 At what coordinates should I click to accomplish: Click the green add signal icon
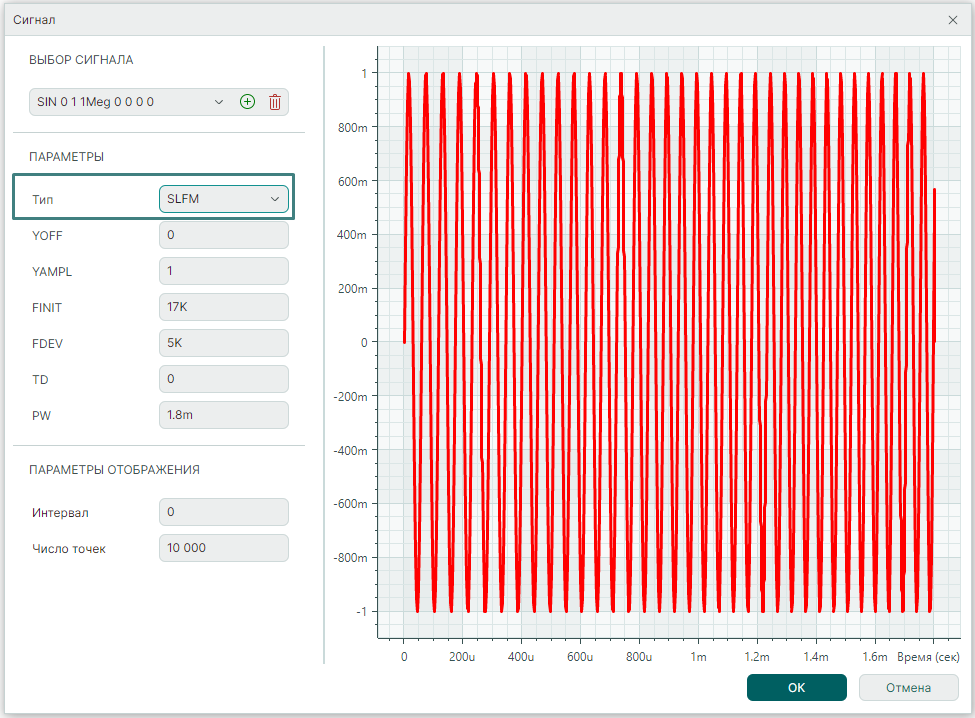pos(248,102)
